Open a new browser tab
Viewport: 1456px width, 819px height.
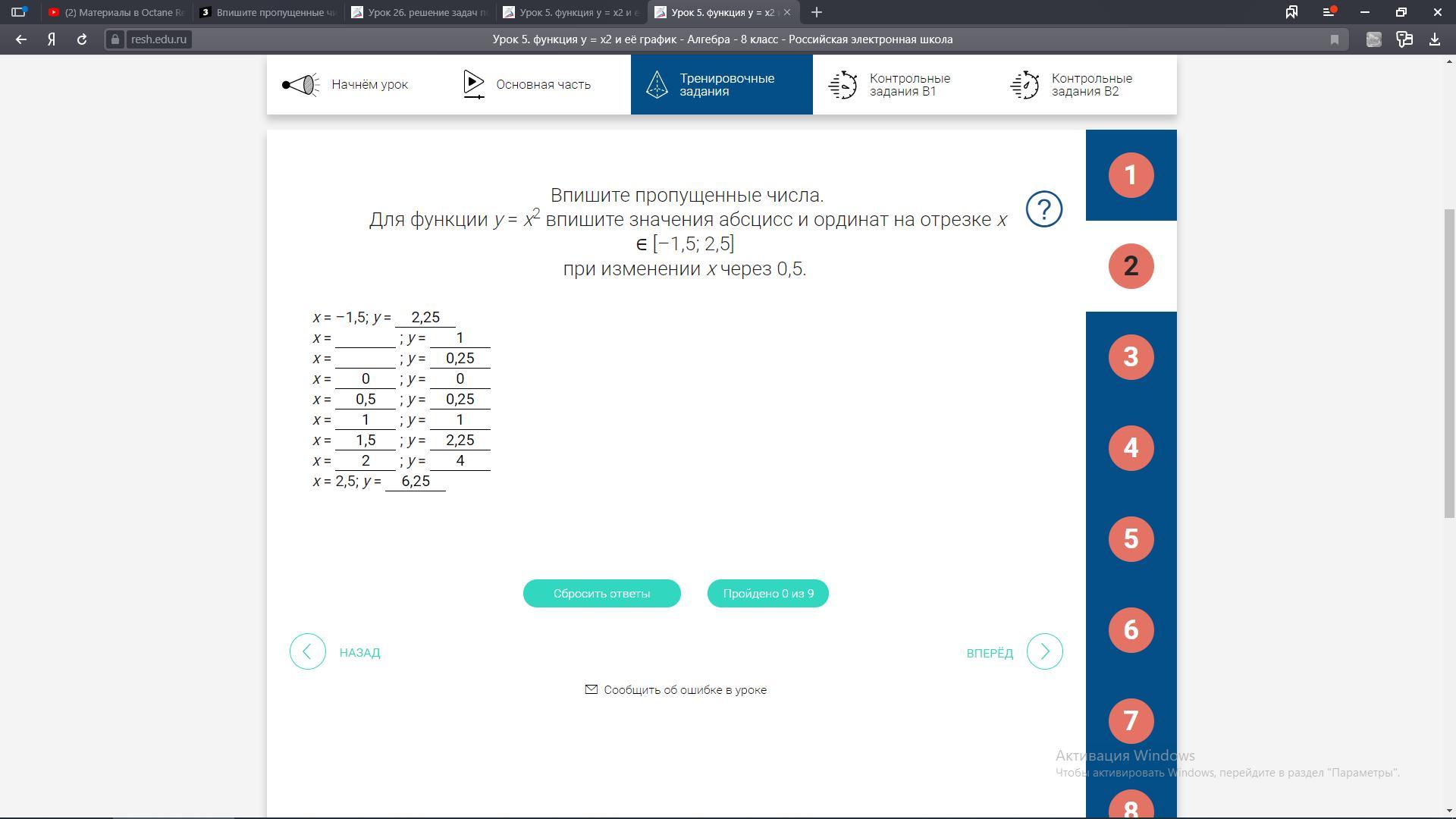tap(817, 12)
